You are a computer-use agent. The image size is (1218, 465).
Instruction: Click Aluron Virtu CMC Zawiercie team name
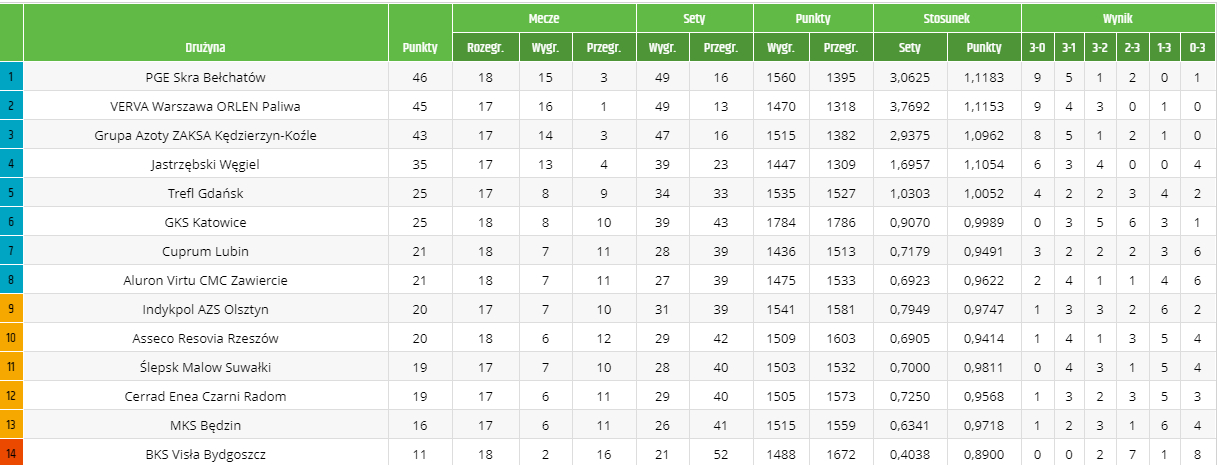(205, 280)
